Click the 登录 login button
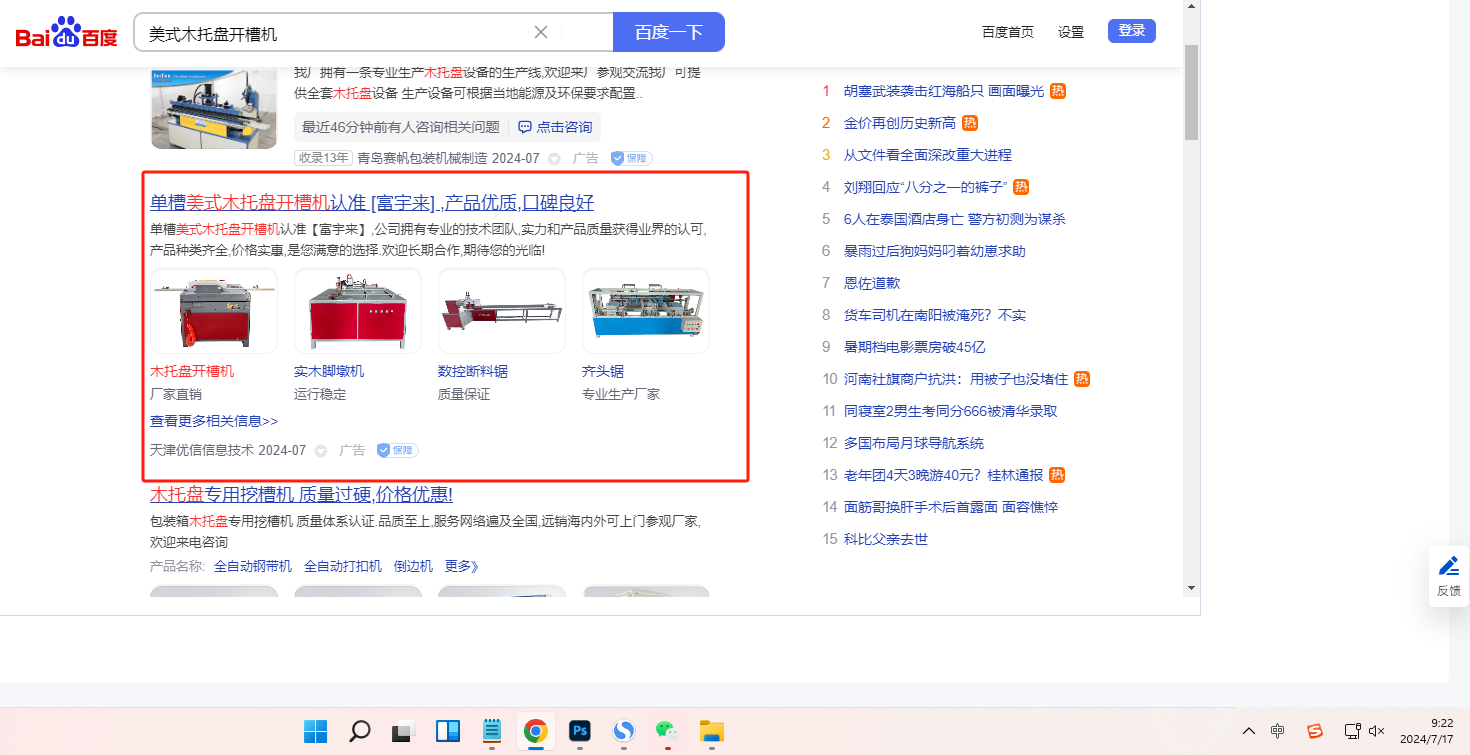 [x=1132, y=31]
